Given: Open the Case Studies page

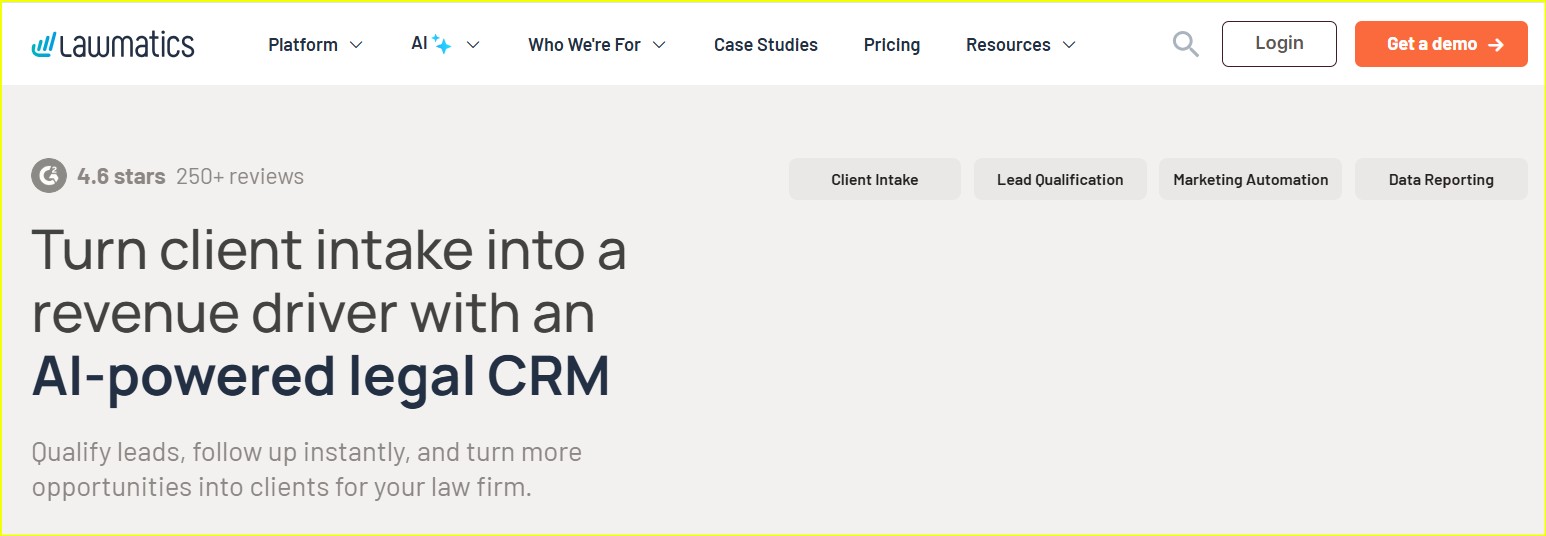Looking at the screenshot, I should coord(766,45).
